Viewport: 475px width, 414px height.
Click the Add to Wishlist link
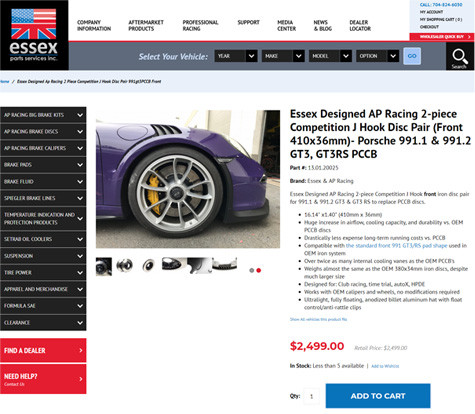pyautogui.click(x=385, y=366)
